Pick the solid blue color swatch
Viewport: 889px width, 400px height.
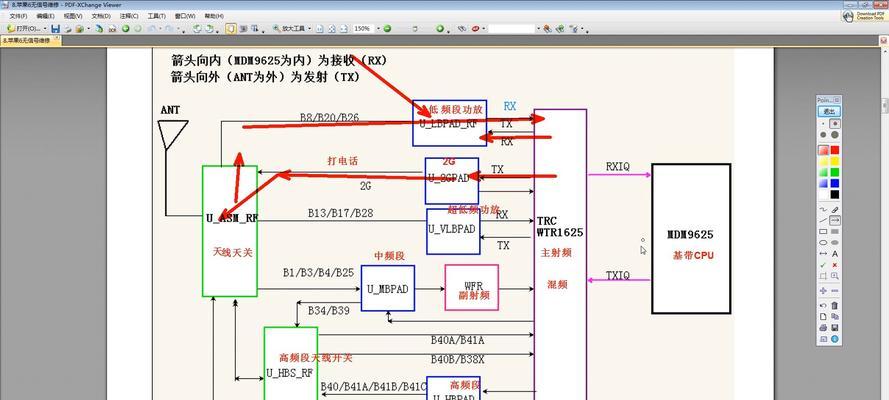(835, 183)
